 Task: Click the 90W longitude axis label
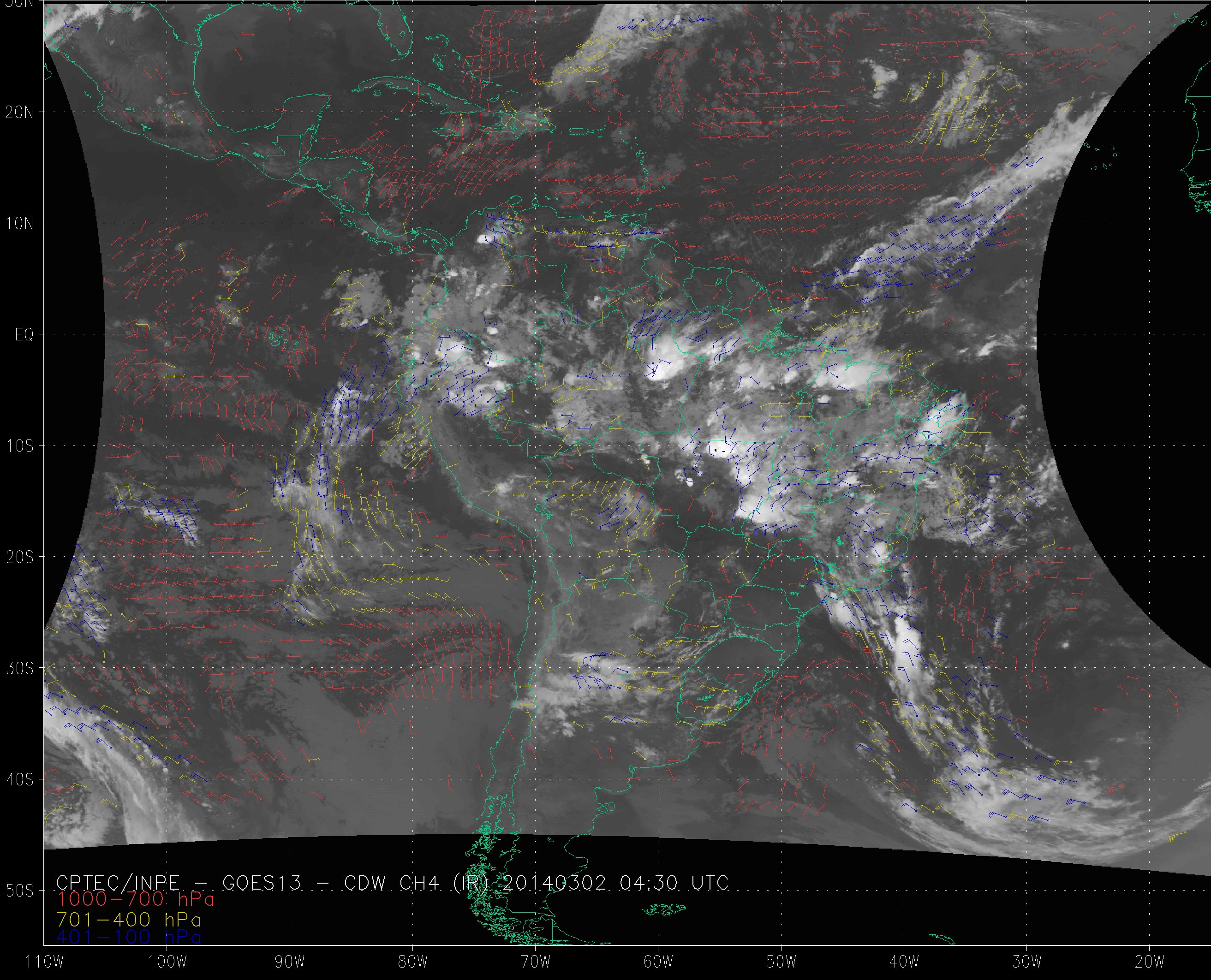click(x=290, y=962)
